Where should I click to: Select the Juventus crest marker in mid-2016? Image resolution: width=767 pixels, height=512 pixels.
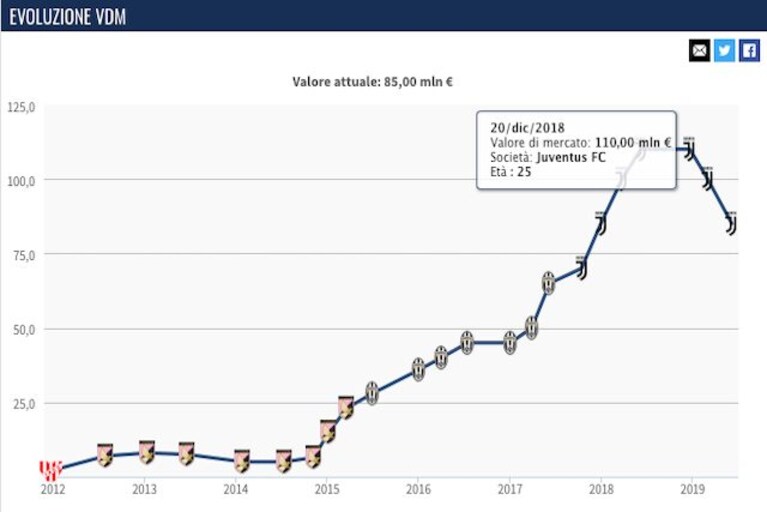click(x=467, y=342)
